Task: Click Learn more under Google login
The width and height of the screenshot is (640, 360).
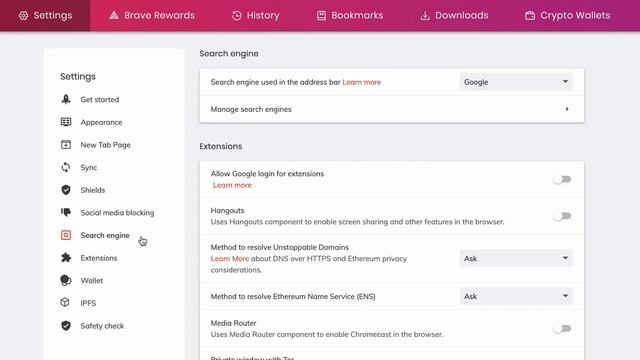Action: (x=232, y=185)
